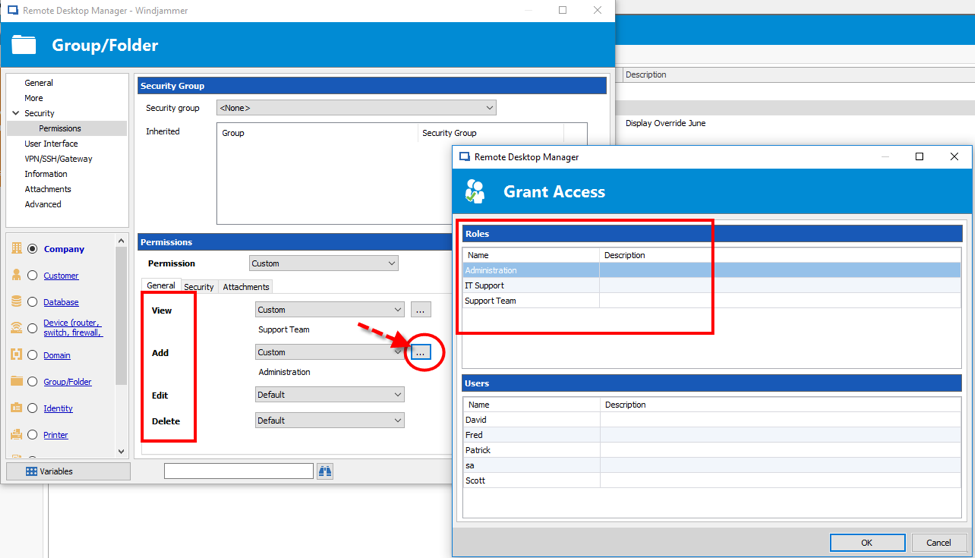Select user David in Users list
This screenshot has height=558, width=975.
point(711,420)
